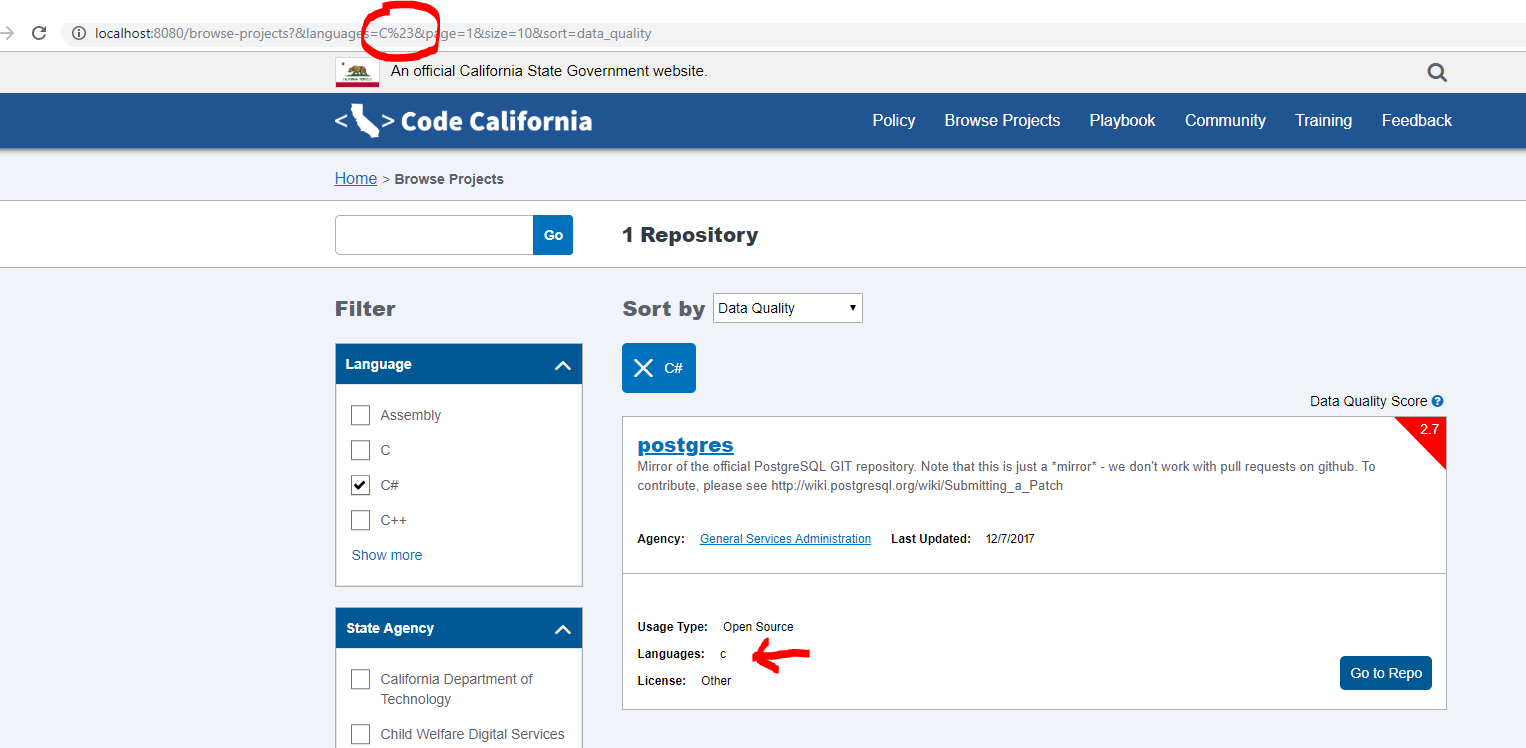Collapse the Language filter panel
The image size is (1526, 748).
(563, 365)
